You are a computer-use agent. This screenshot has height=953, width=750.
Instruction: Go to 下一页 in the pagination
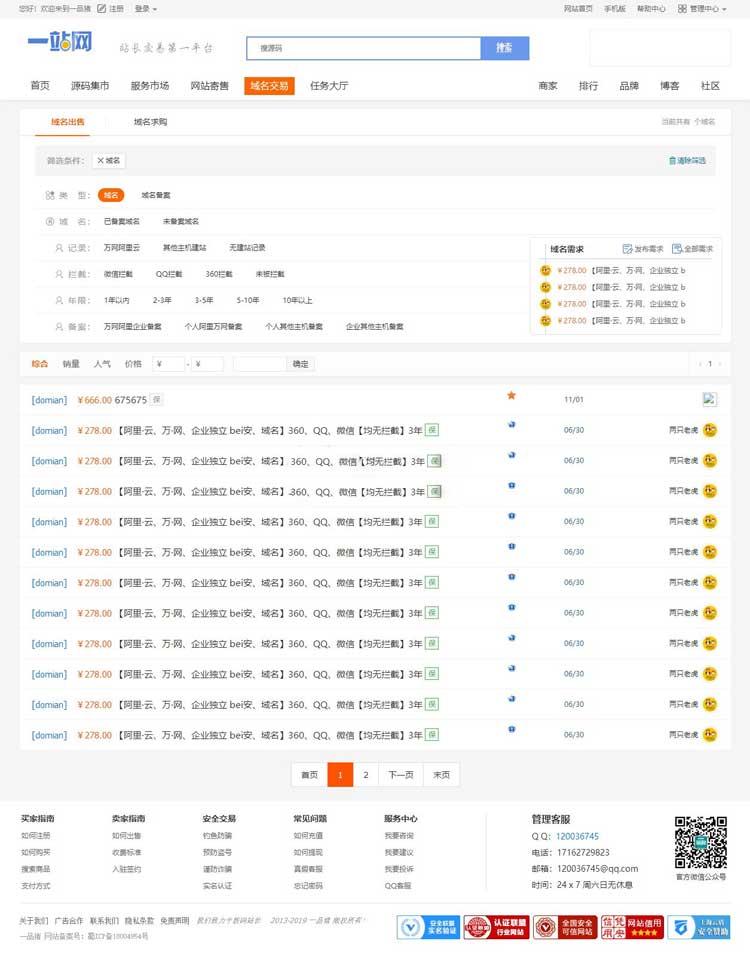pos(400,775)
